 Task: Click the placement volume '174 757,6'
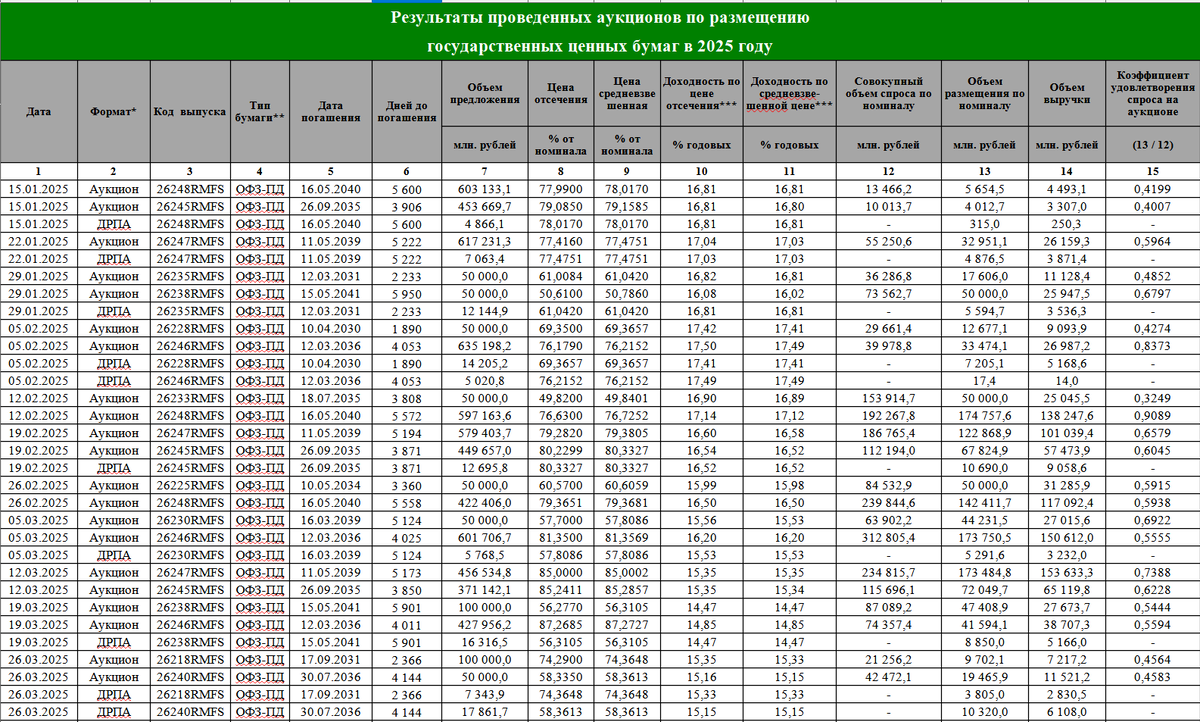(x=984, y=416)
